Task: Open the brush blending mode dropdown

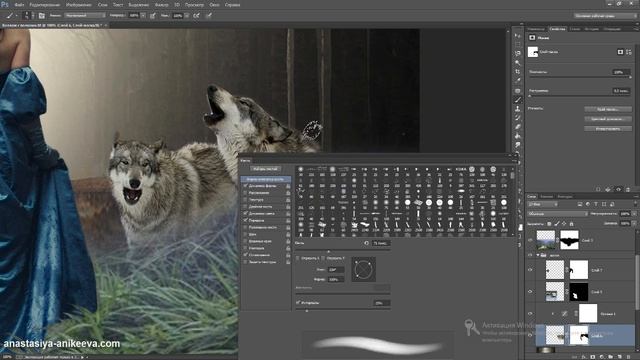Action: 85,16
